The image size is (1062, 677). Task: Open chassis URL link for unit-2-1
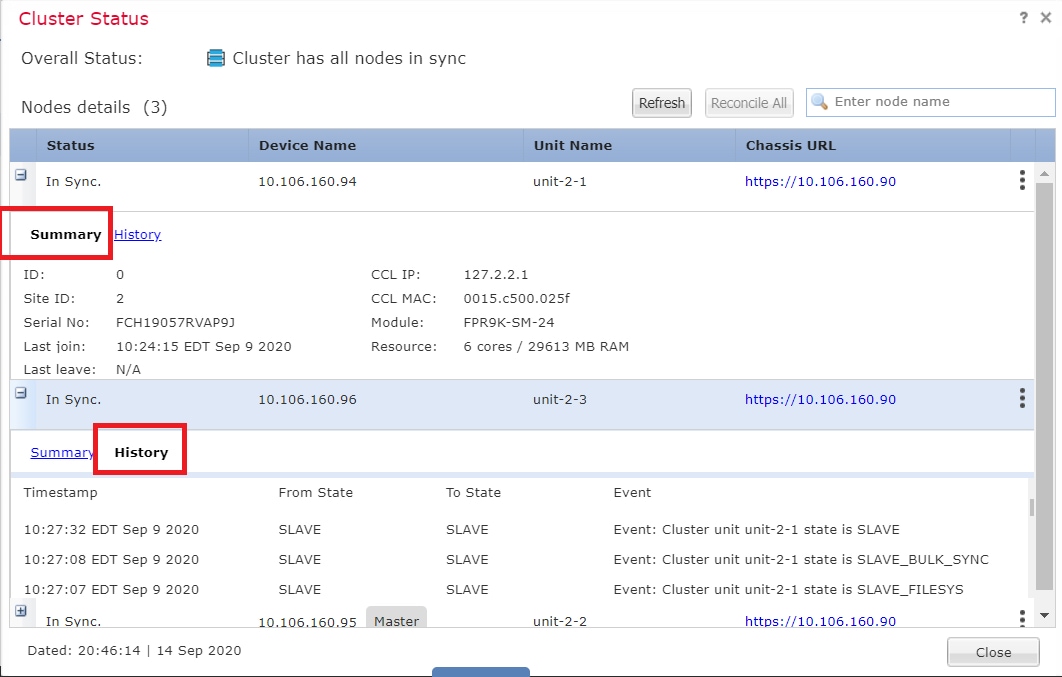click(820, 181)
